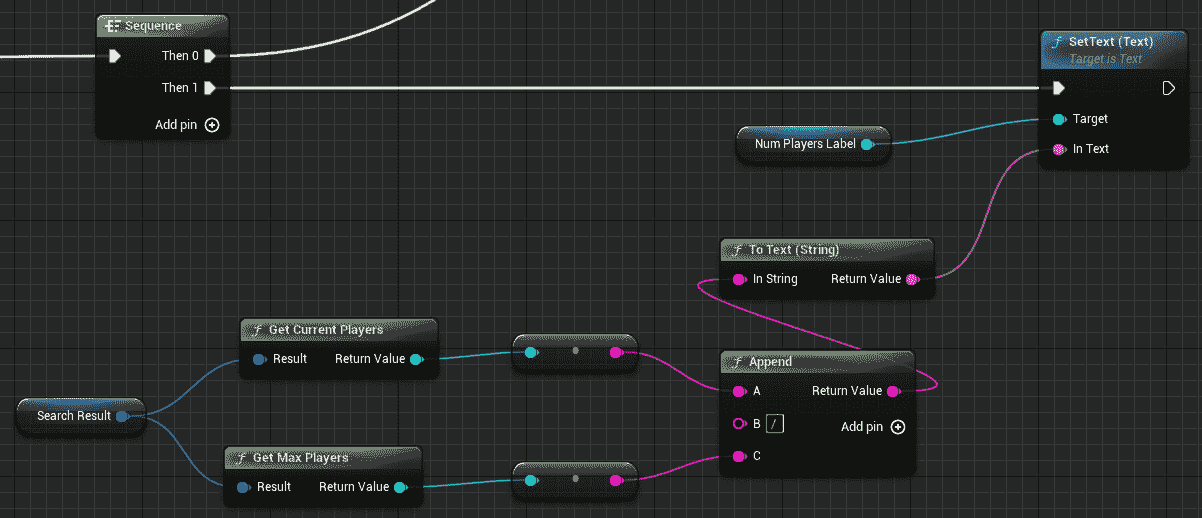Click Append node B input pin

coord(739,424)
